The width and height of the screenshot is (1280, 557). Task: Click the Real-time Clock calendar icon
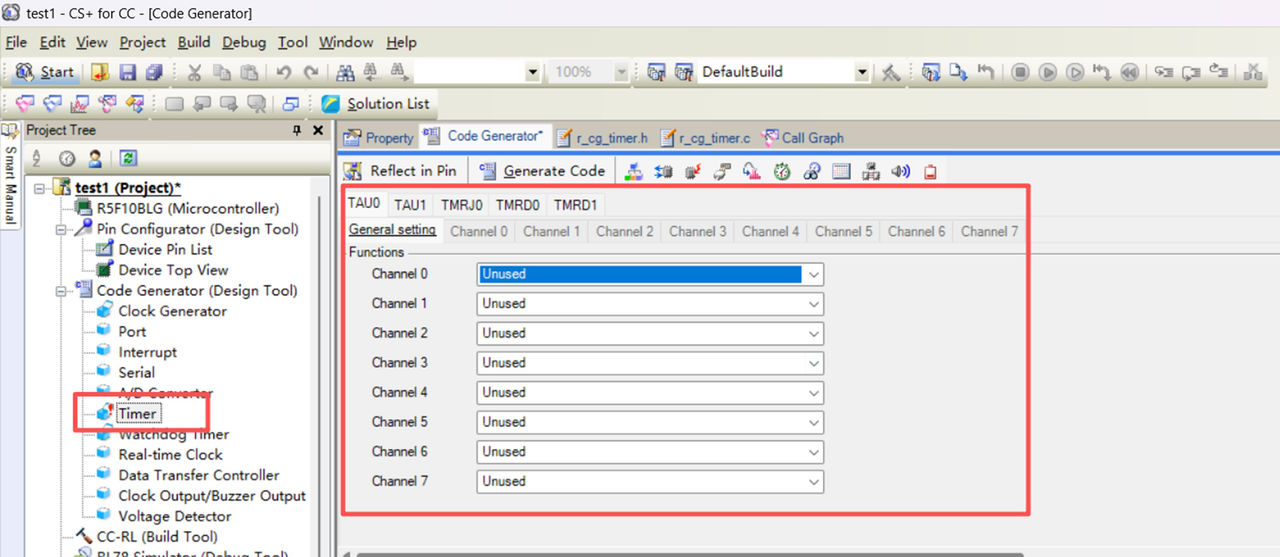tap(841, 171)
